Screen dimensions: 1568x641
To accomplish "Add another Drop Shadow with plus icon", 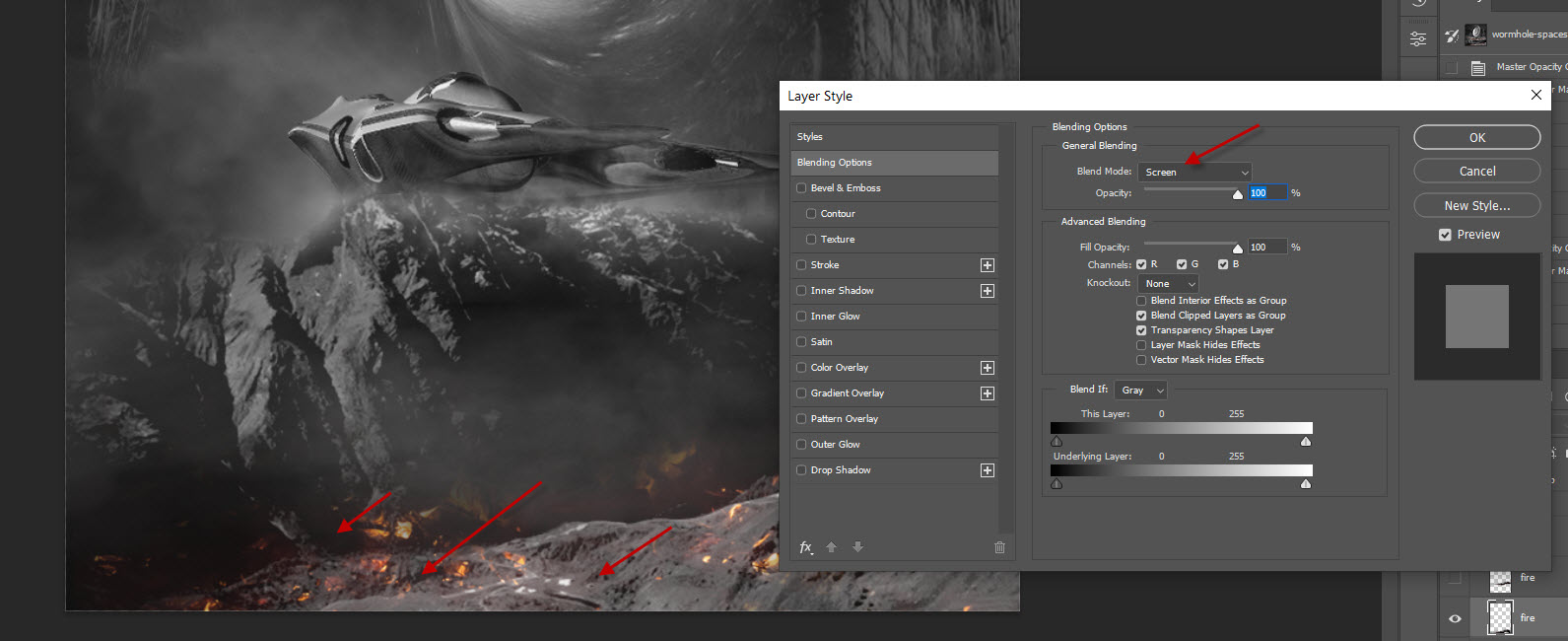I will [987, 470].
